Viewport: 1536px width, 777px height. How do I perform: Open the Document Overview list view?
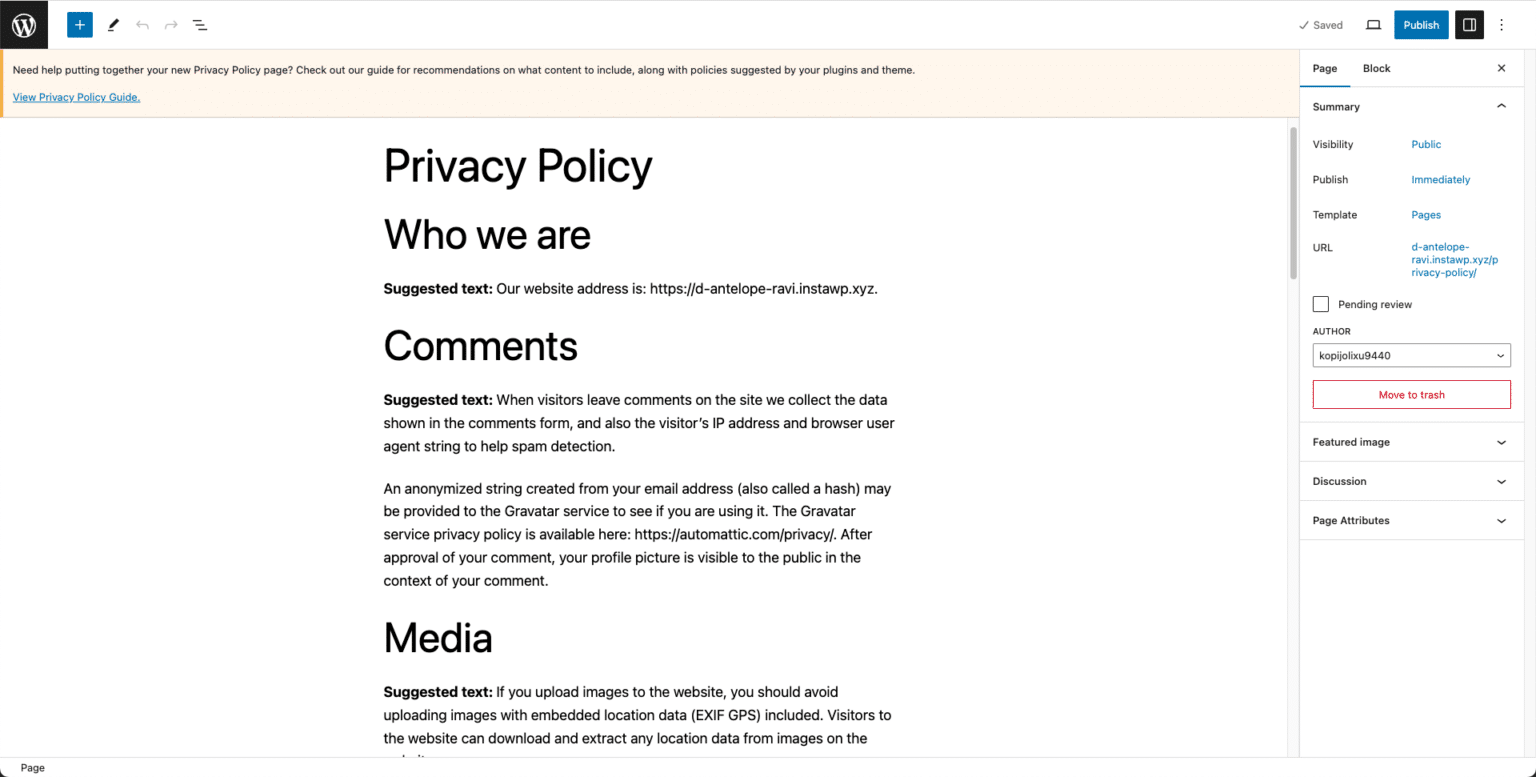click(x=199, y=24)
